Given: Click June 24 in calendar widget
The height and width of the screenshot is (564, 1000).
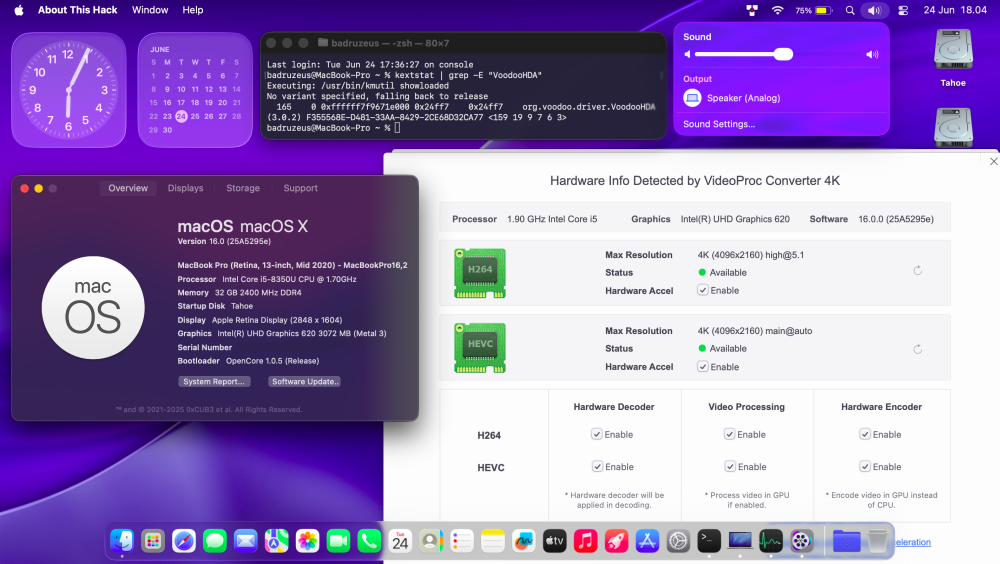Looking at the screenshot, I should [x=181, y=116].
